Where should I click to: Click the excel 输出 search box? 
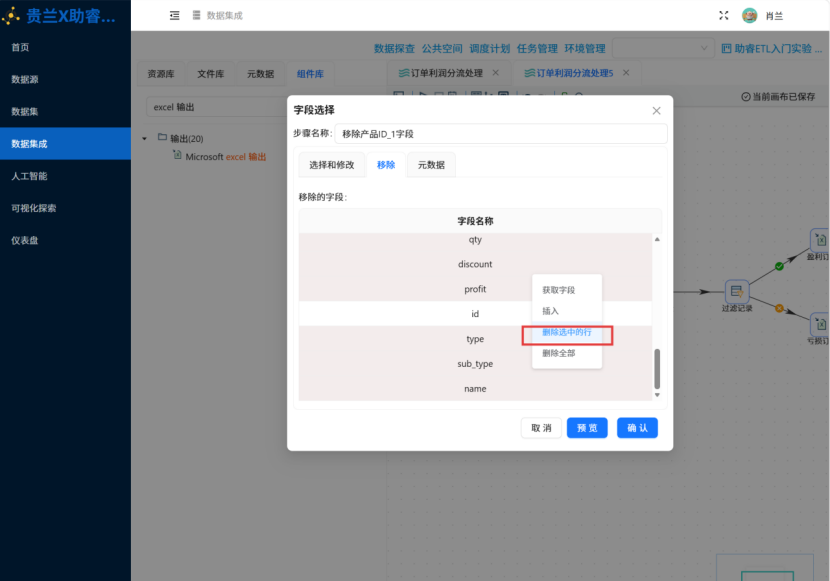pyautogui.click(x=217, y=107)
